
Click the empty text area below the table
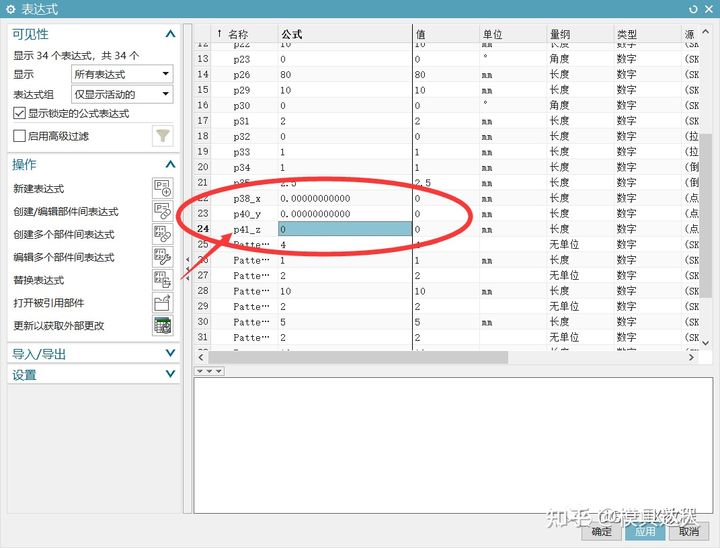coord(452,445)
